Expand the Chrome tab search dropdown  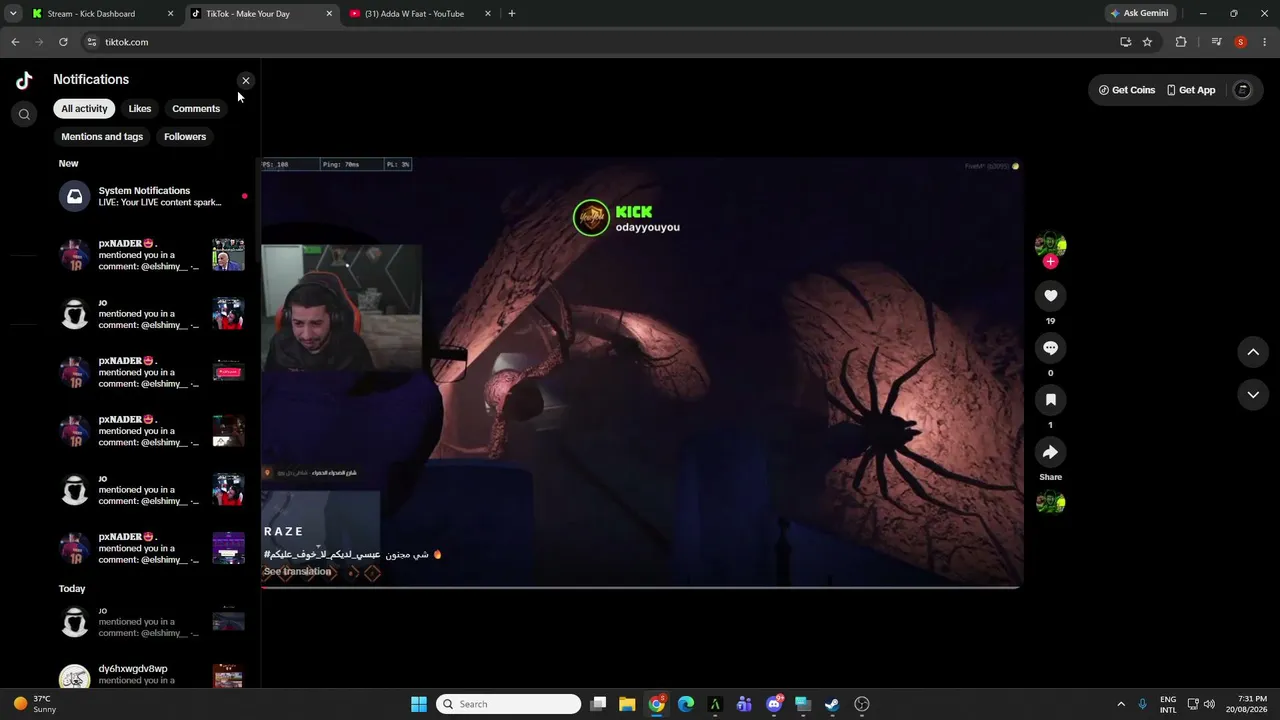tap(13, 14)
